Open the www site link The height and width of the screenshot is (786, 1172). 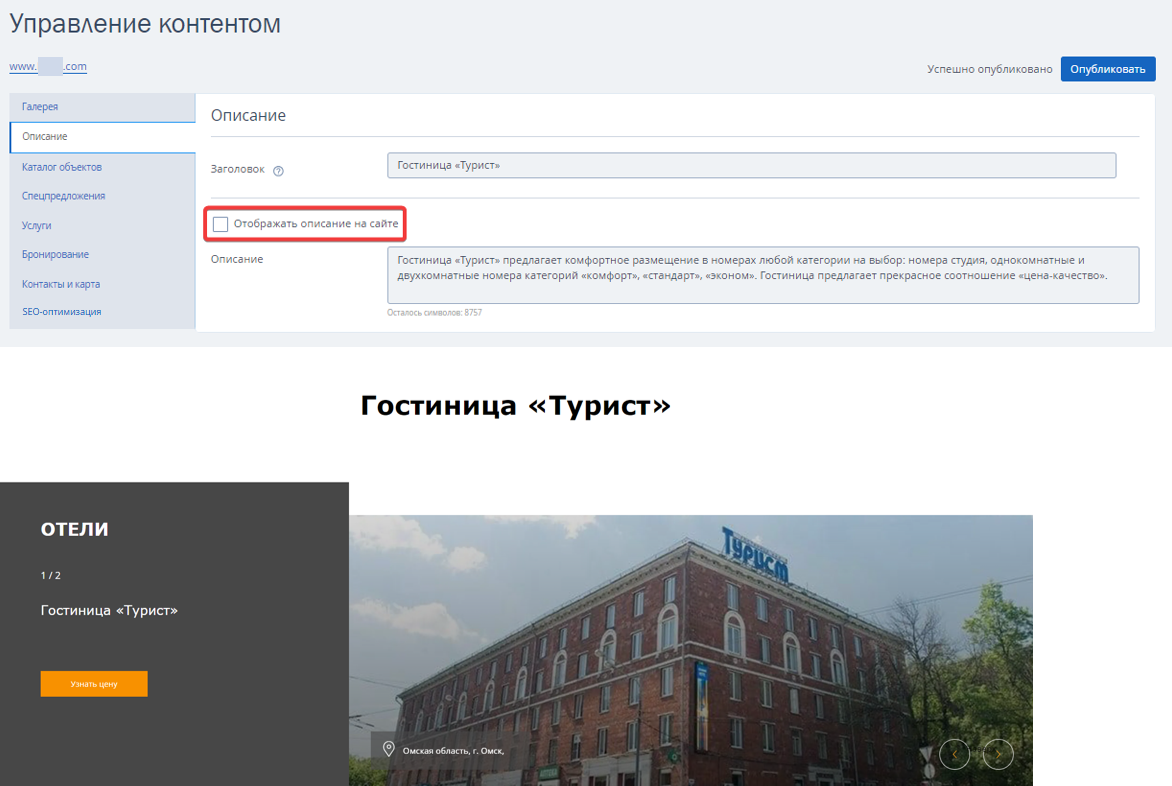click(48, 66)
